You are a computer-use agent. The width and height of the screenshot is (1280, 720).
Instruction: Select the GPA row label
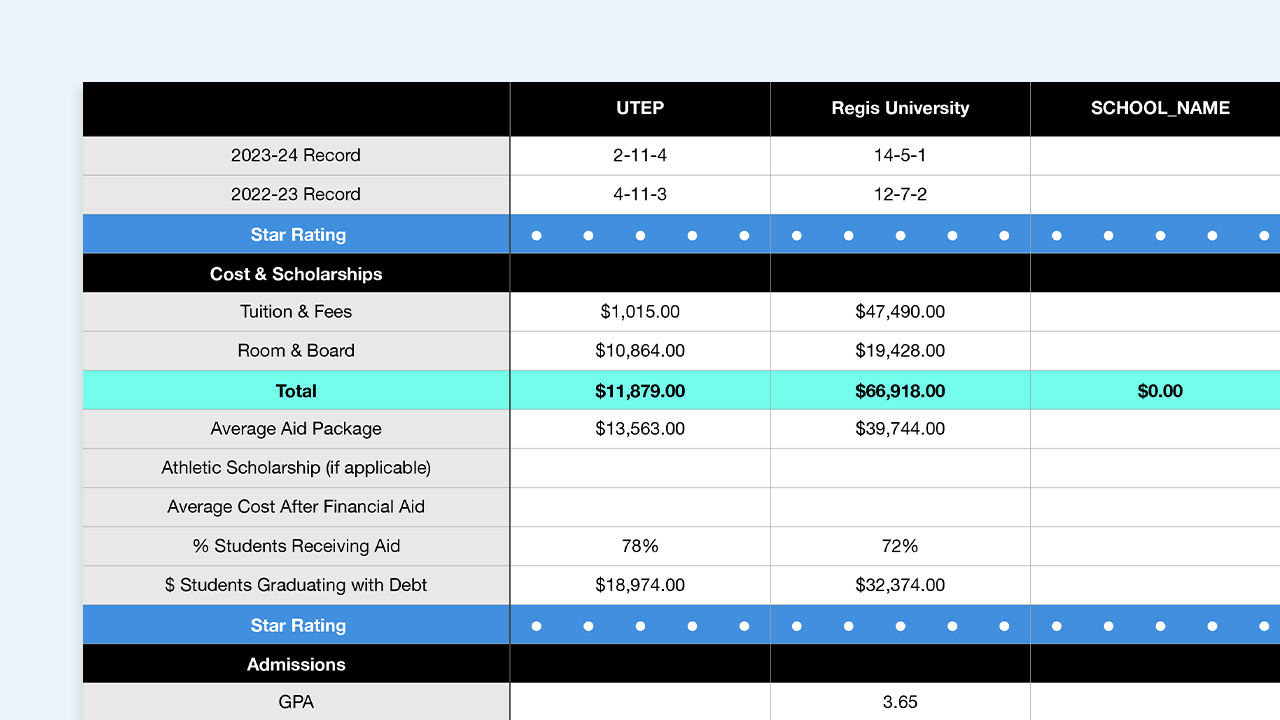(x=296, y=702)
